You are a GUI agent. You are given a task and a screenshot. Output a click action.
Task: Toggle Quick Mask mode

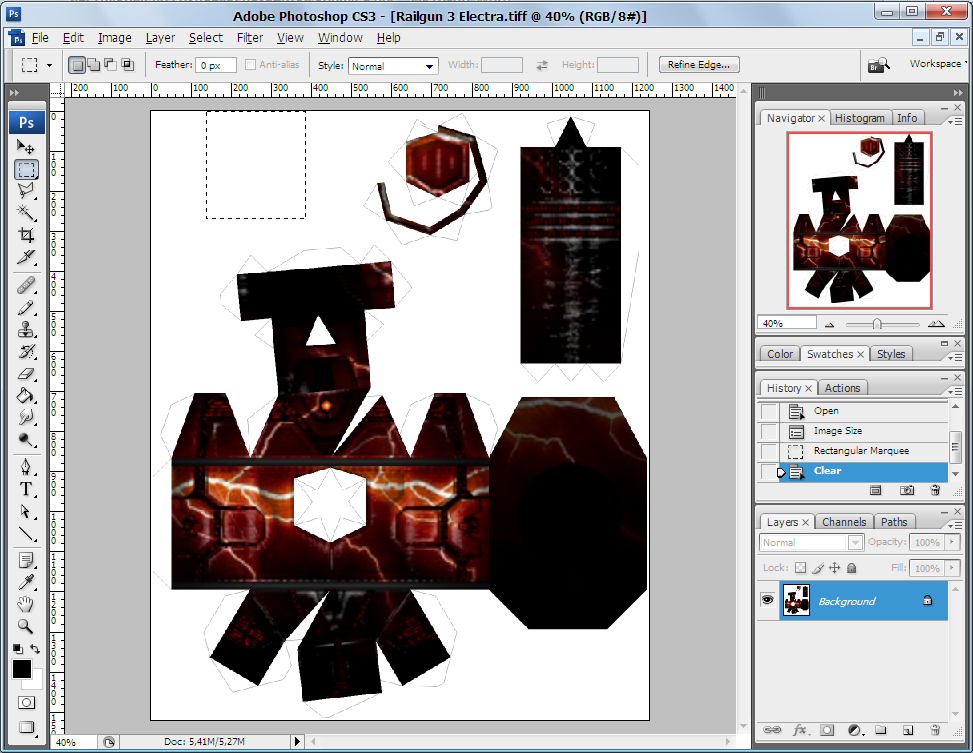(26, 703)
